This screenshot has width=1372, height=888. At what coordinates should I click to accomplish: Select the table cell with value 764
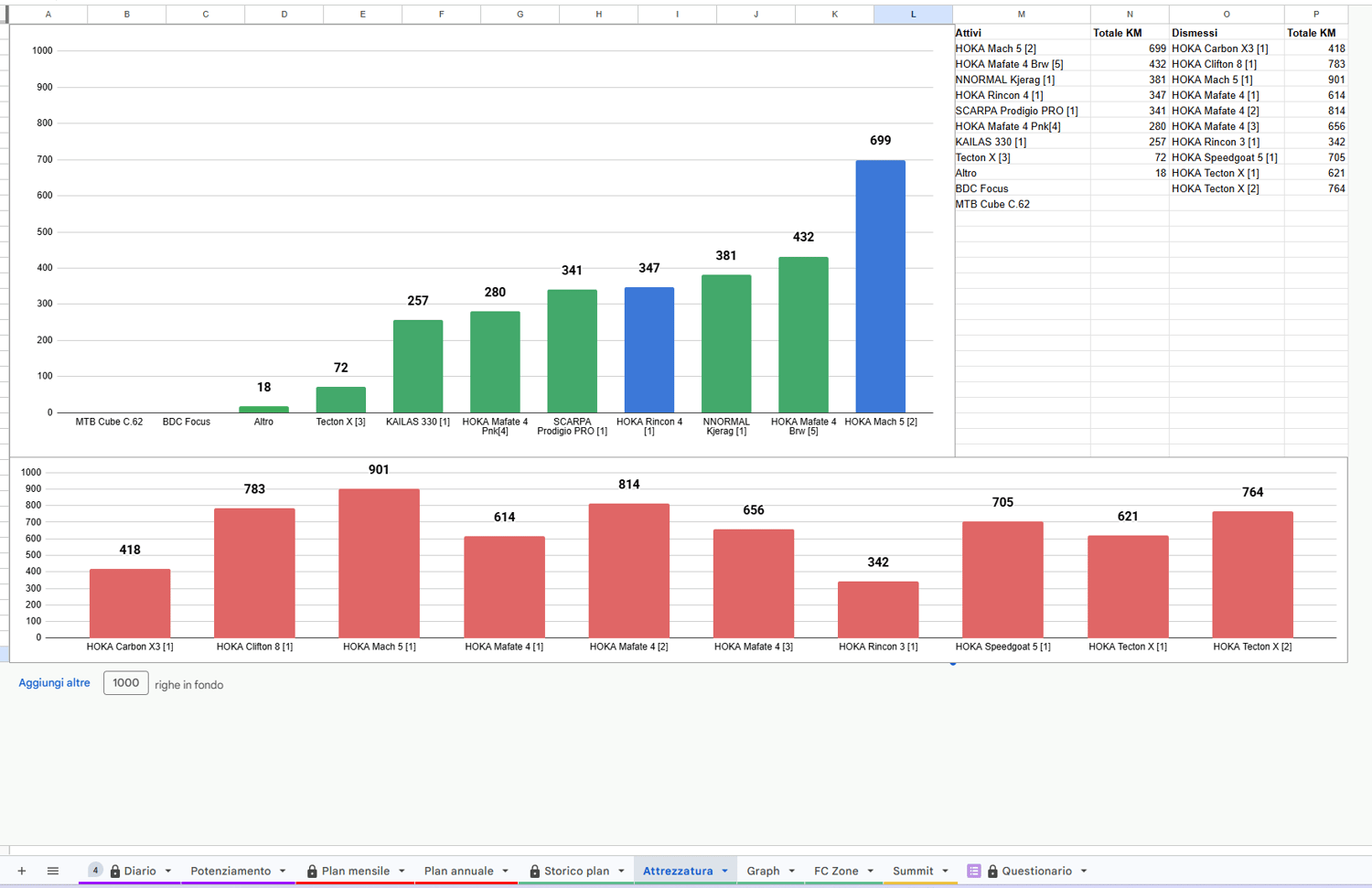click(1316, 188)
